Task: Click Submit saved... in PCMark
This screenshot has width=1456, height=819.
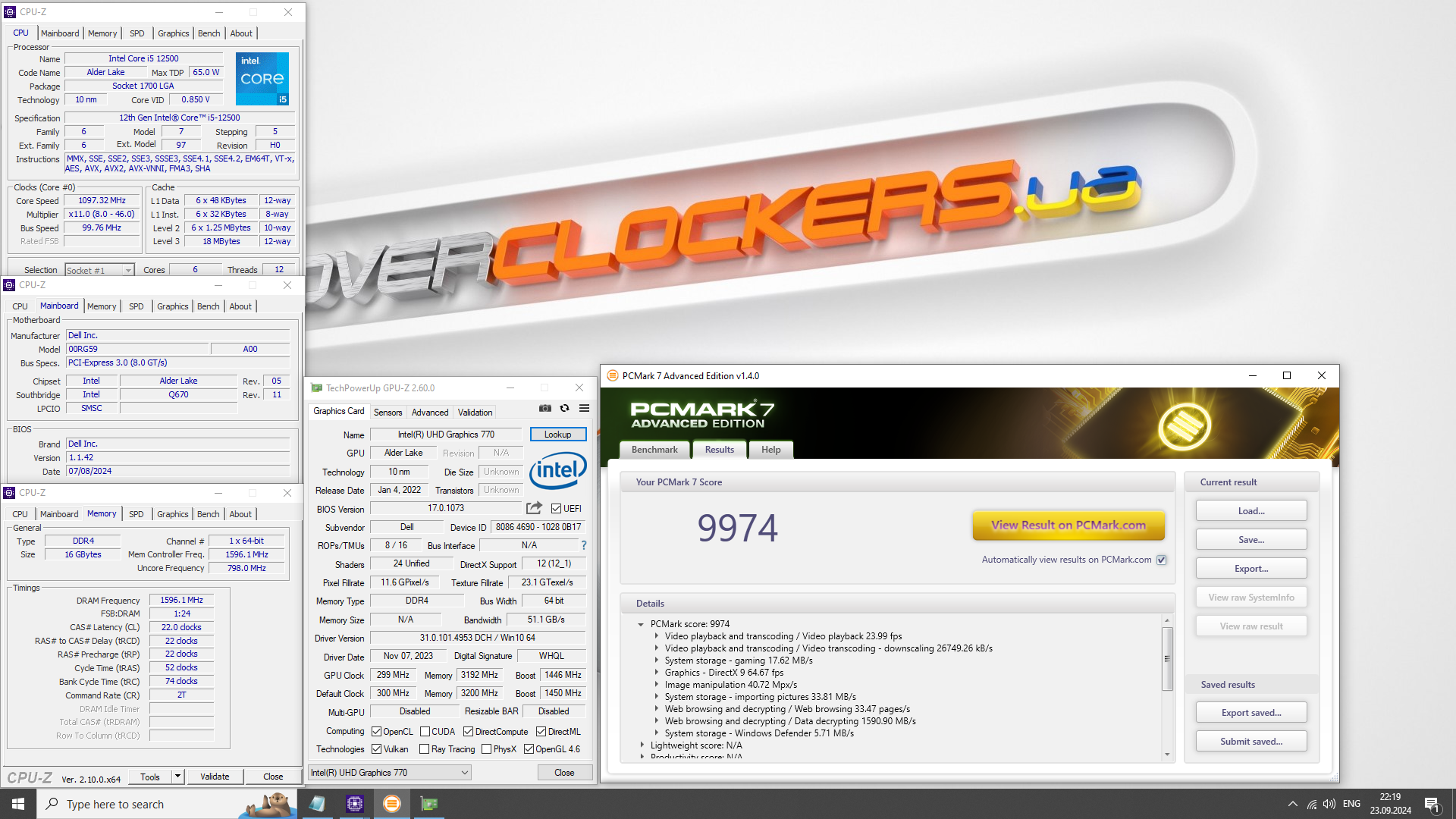Action: click(1251, 742)
